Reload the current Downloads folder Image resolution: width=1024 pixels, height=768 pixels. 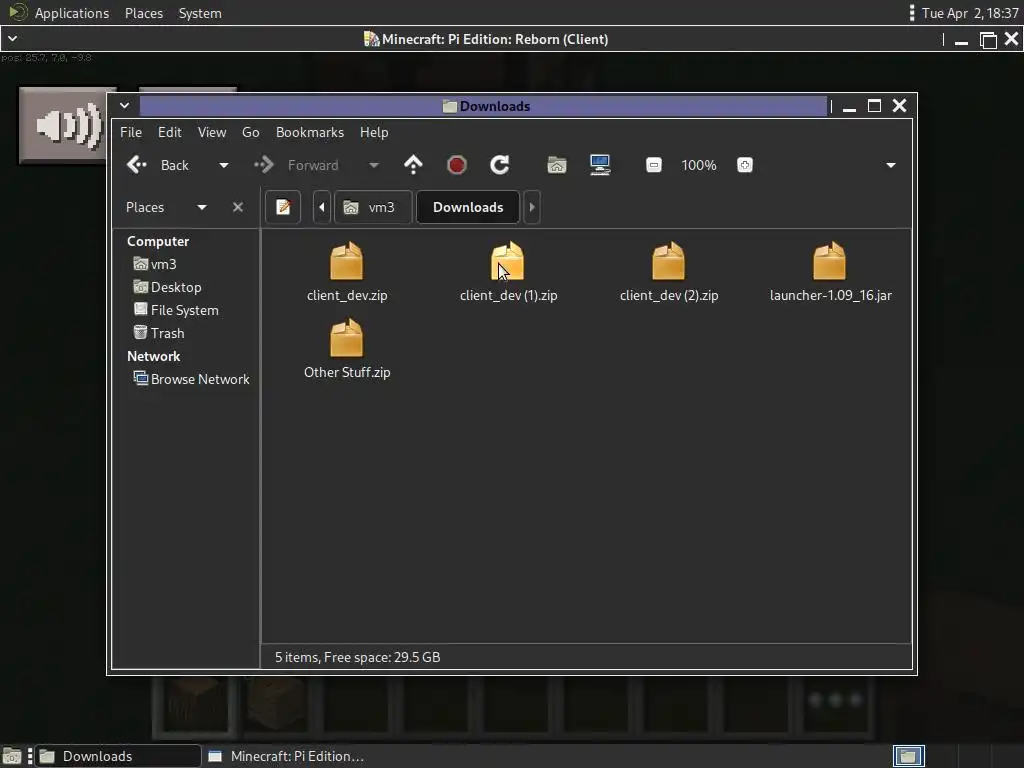pos(500,165)
